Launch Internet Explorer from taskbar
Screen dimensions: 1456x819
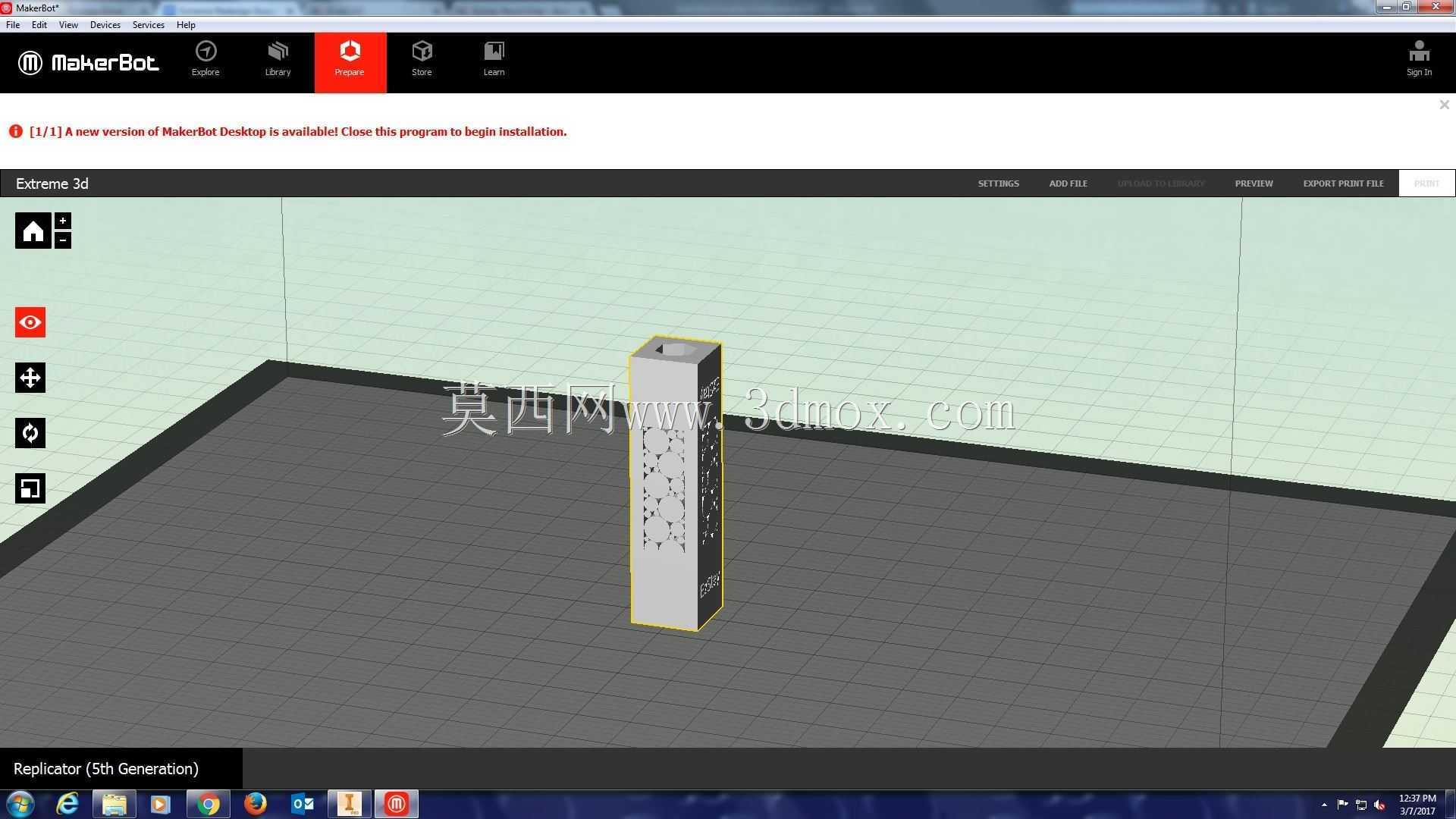[x=67, y=804]
